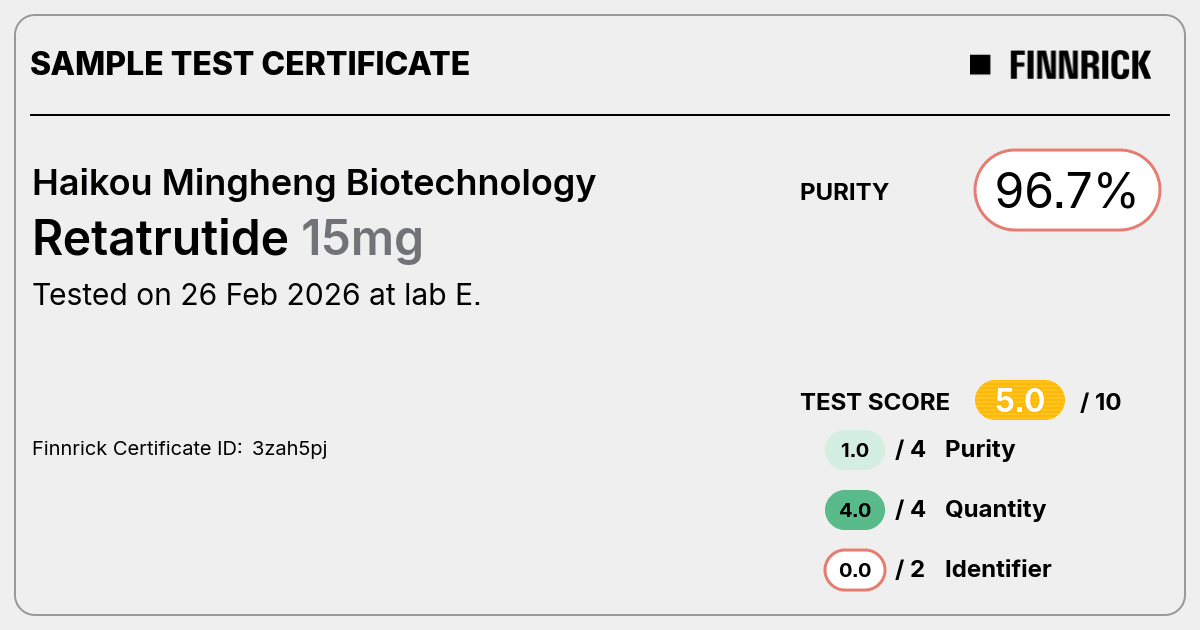
Task: Click the FINNRICK brand name text
Action: click(x=1080, y=65)
